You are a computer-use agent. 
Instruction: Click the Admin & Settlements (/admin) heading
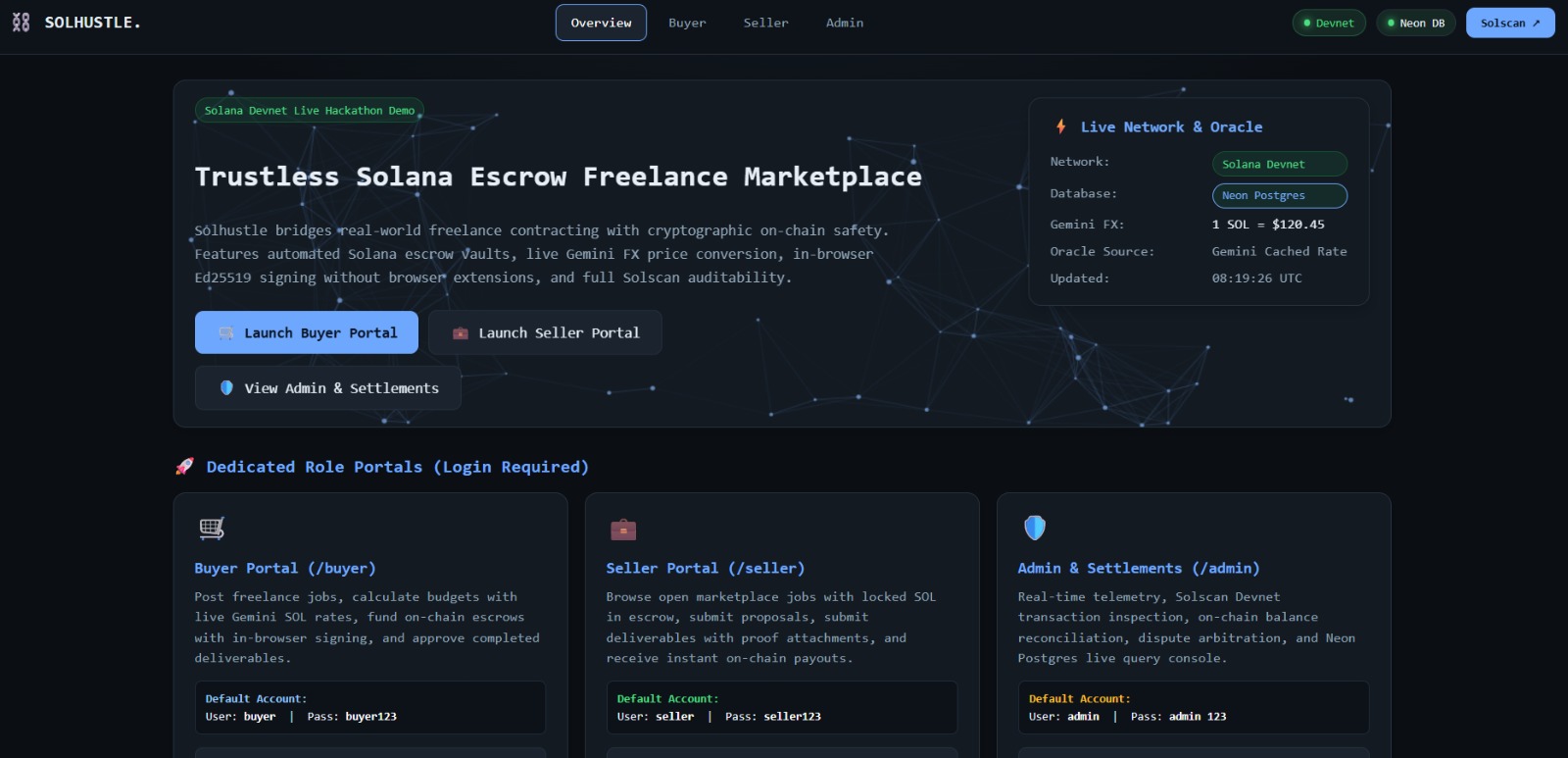[1139, 569]
